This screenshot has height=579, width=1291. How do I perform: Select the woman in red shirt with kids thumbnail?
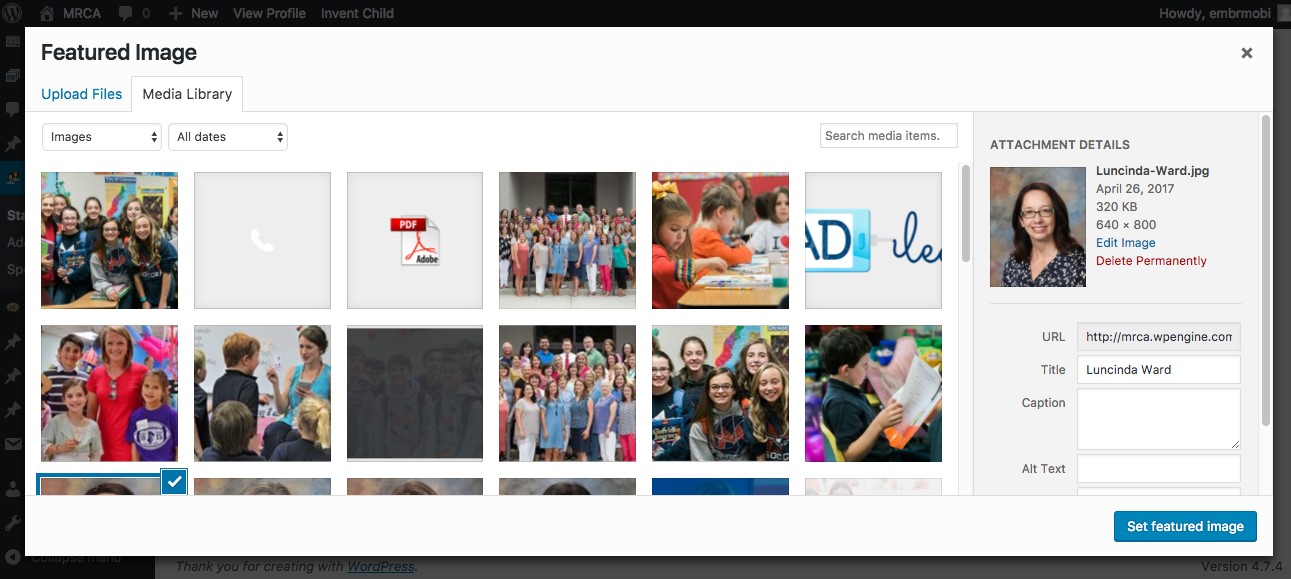[109, 393]
